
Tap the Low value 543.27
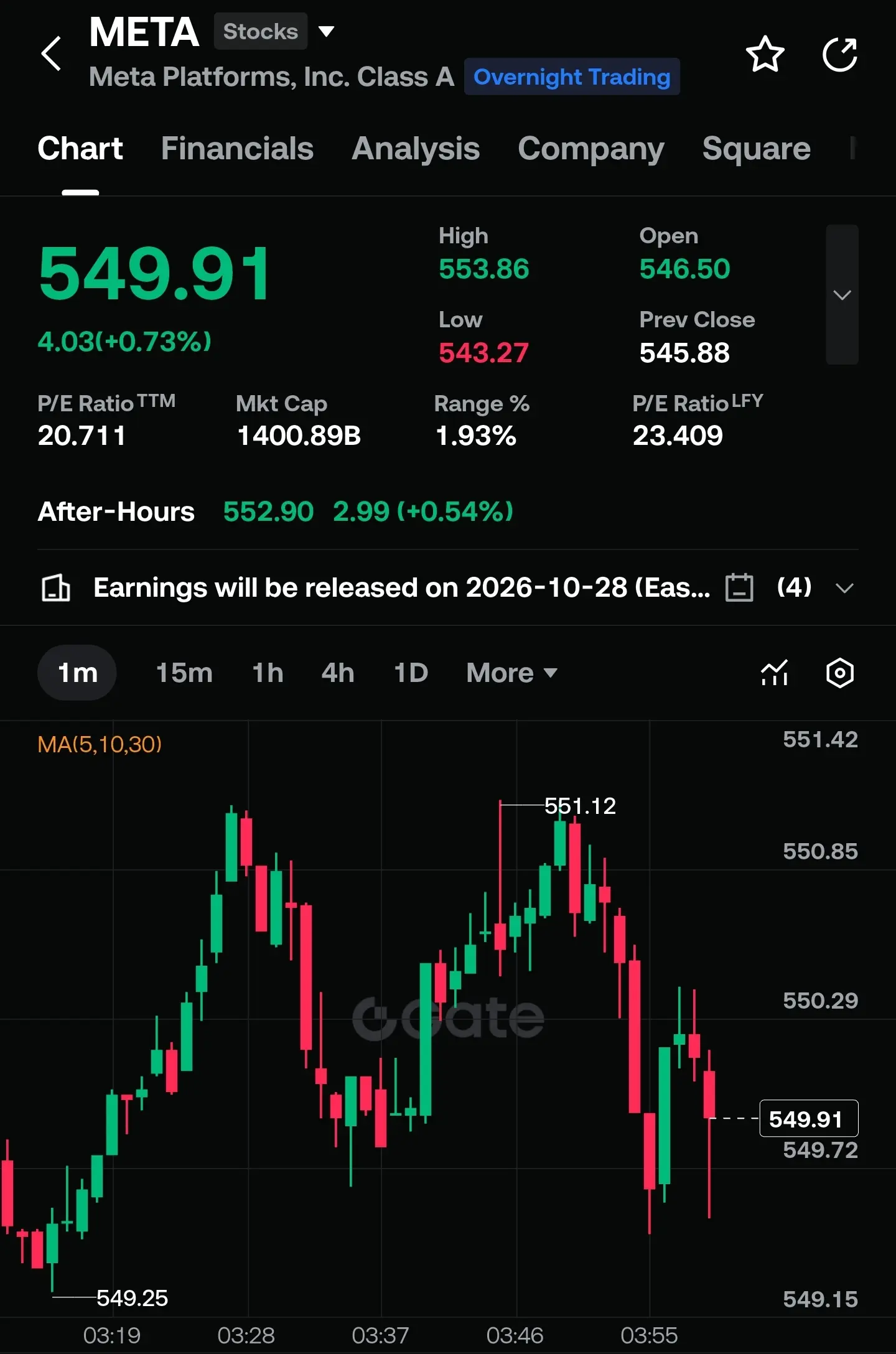click(x=483, y=353)
